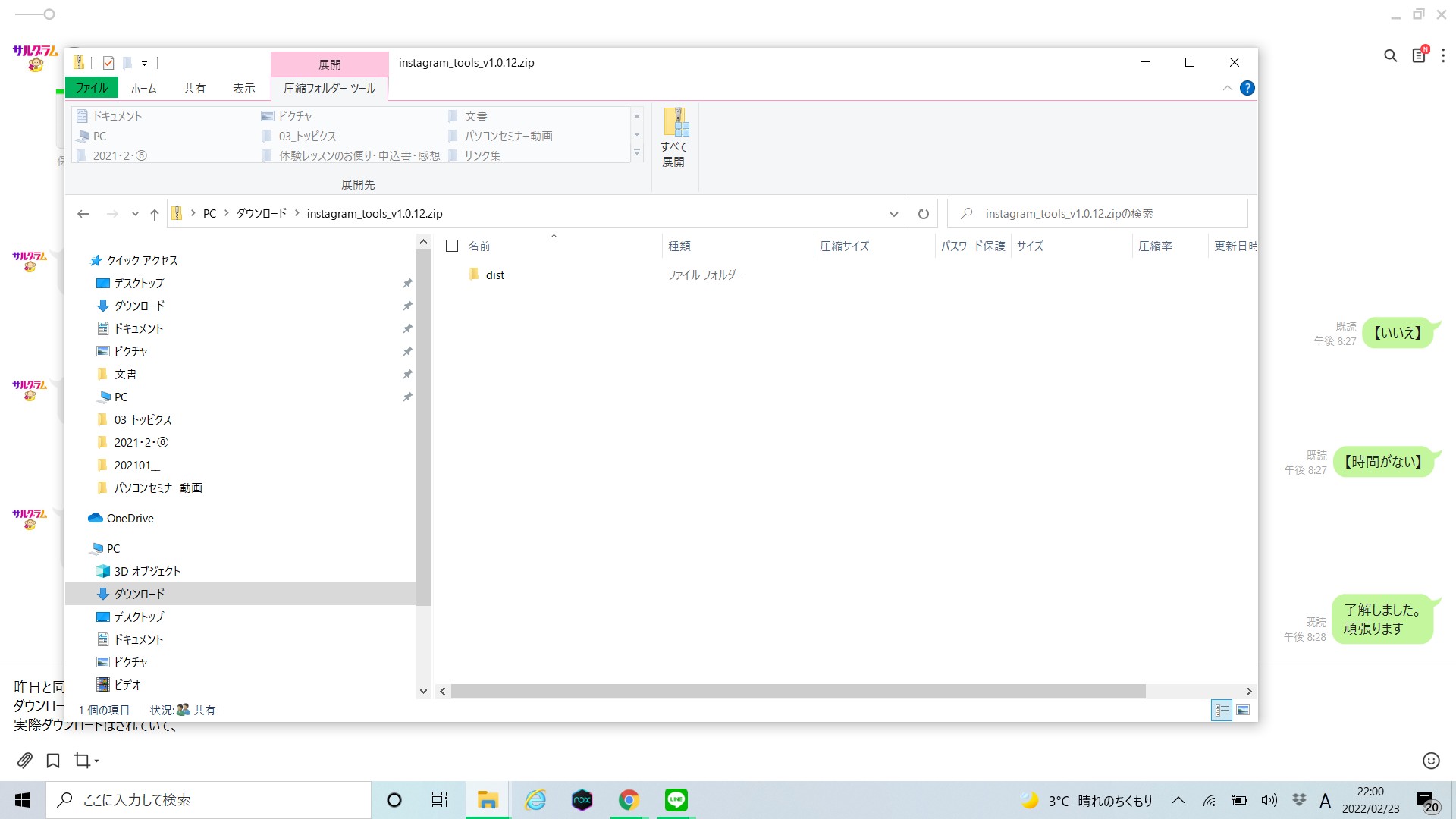The width and height of the screenshot is (1456, 819).
Task: Toggle the select-all checkbox in the header
Action: 452,246
